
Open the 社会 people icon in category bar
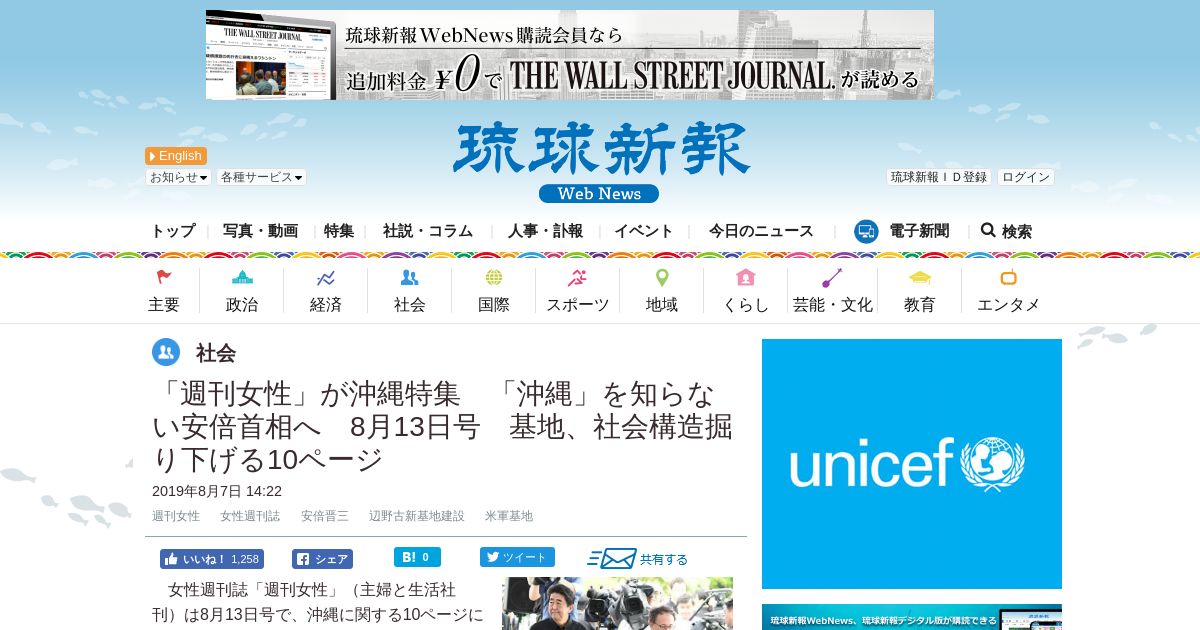tap(409, 278)
